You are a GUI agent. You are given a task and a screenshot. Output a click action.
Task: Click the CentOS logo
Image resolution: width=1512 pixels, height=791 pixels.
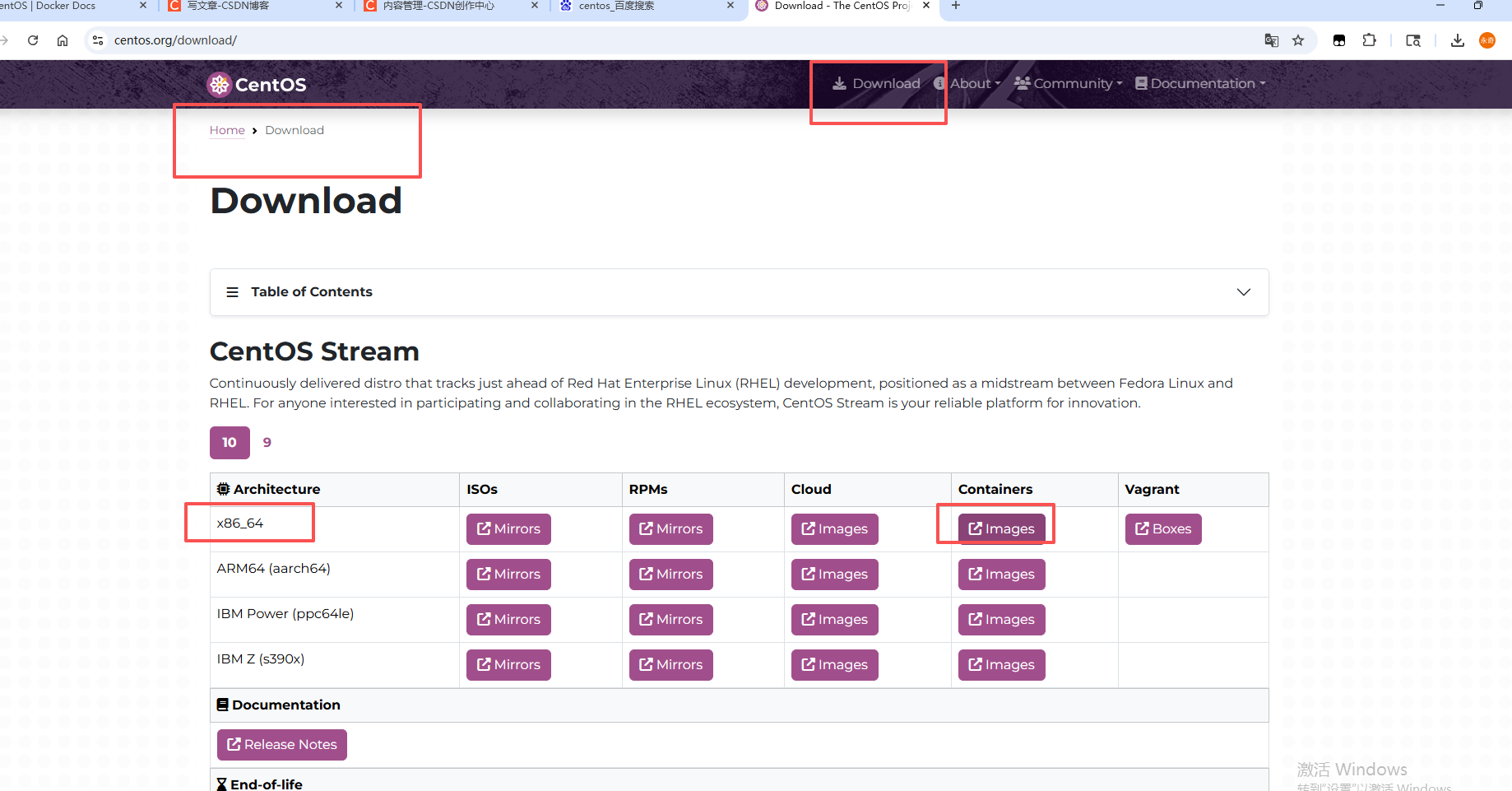(257, 84)
